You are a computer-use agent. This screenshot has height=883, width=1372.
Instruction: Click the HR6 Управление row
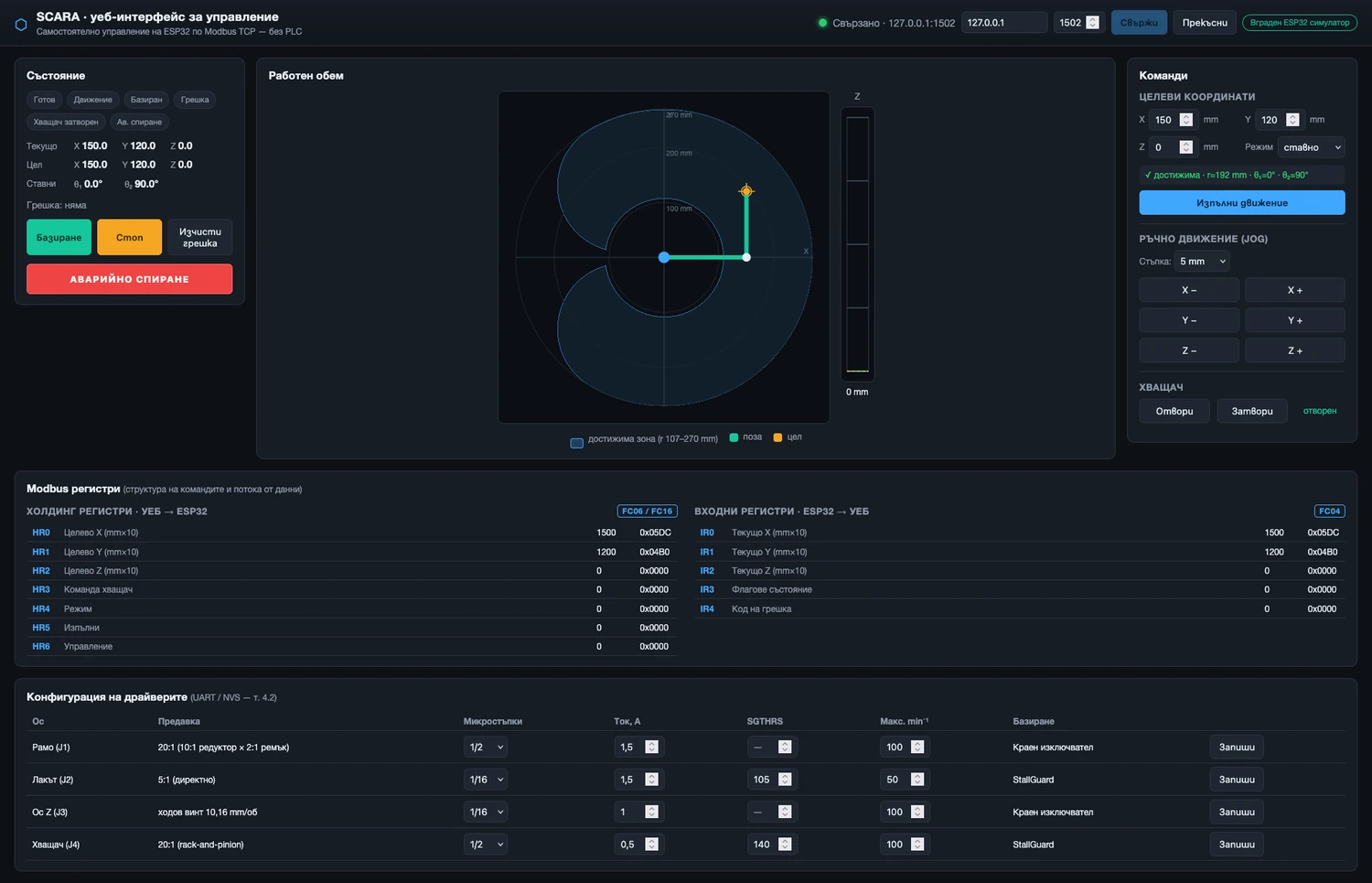352,647
